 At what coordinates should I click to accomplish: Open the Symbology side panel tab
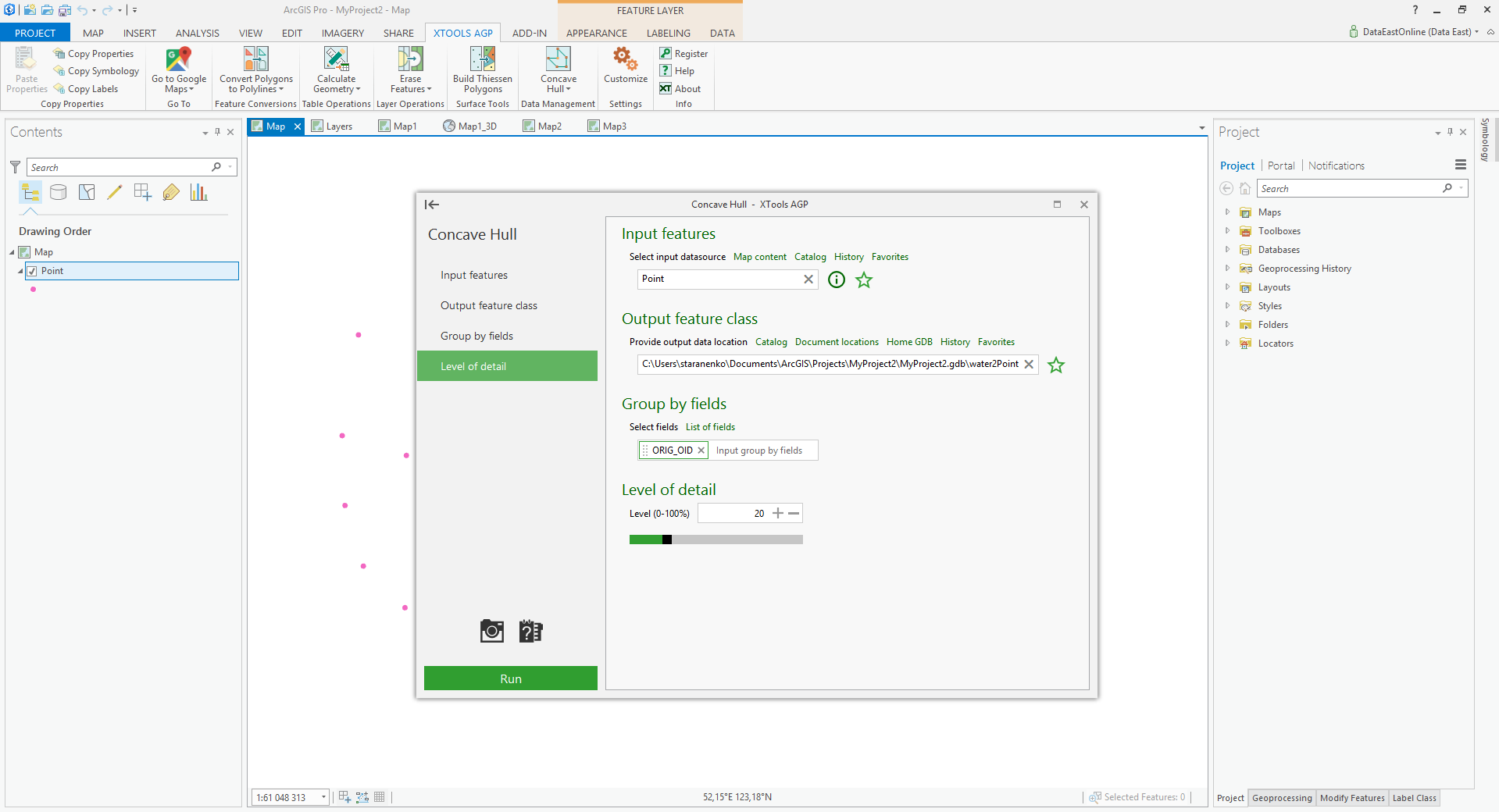point(1486,139)
